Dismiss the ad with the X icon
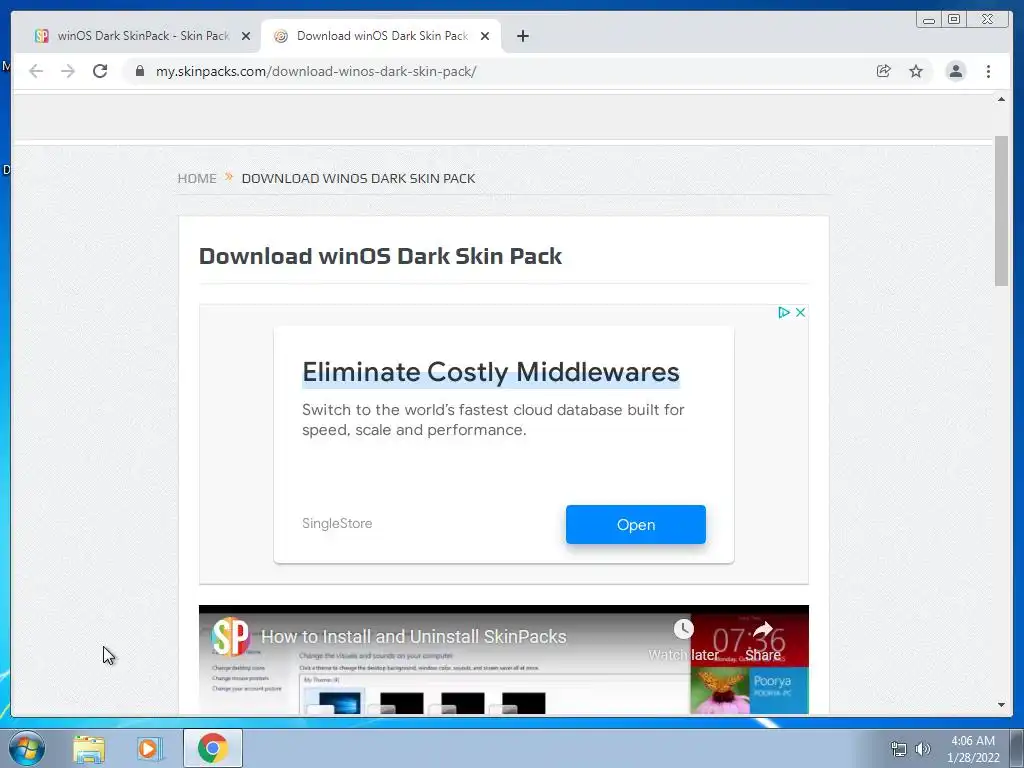This screenshot has width=1024, height=768. [x=800, y=312]
